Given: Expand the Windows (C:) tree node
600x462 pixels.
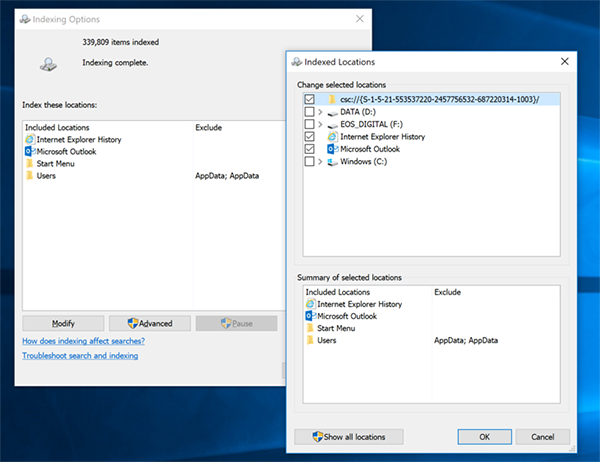Looking at the screenshot, I should coord(320,162).
